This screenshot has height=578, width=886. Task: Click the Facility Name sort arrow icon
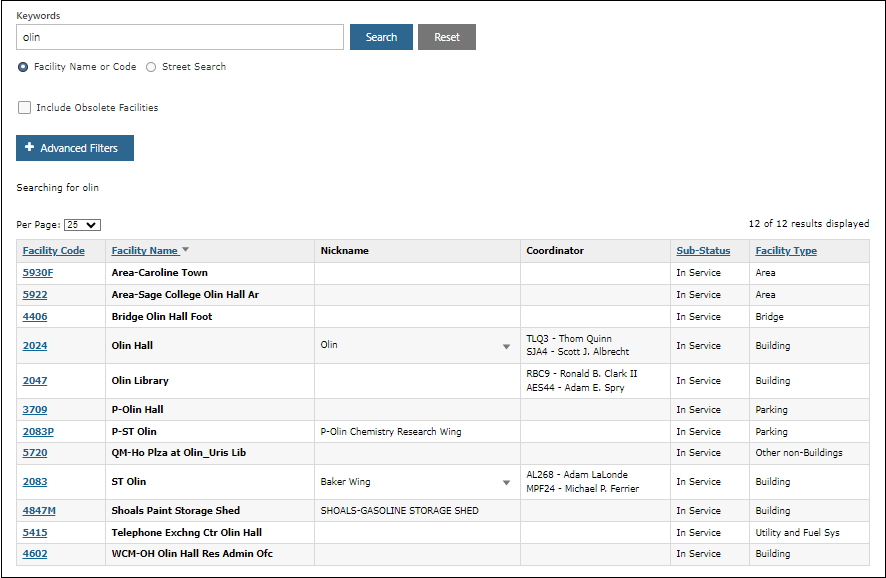(x=185, y=251)
